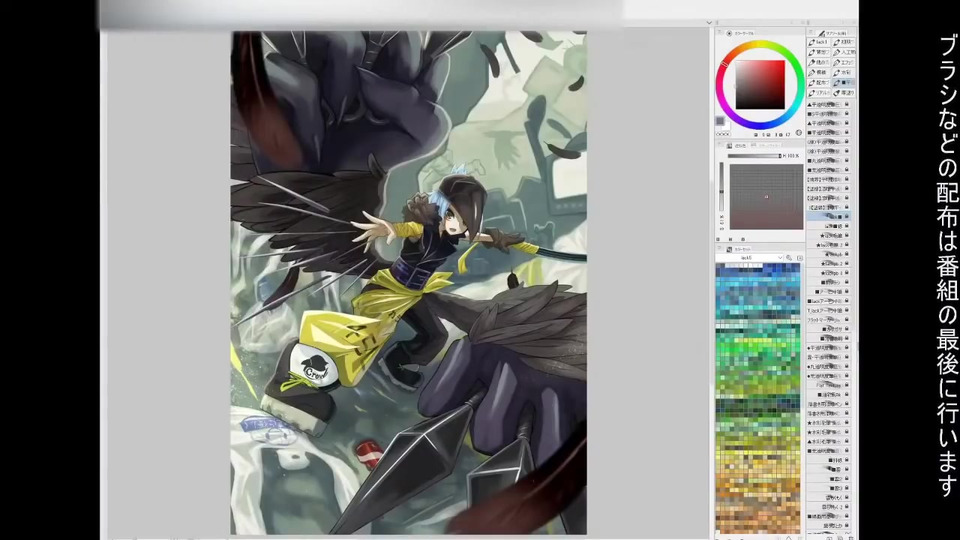The image size is (960, 540).
Task: Select the T_lackアーモンド brush row
Action: point(828,310)
